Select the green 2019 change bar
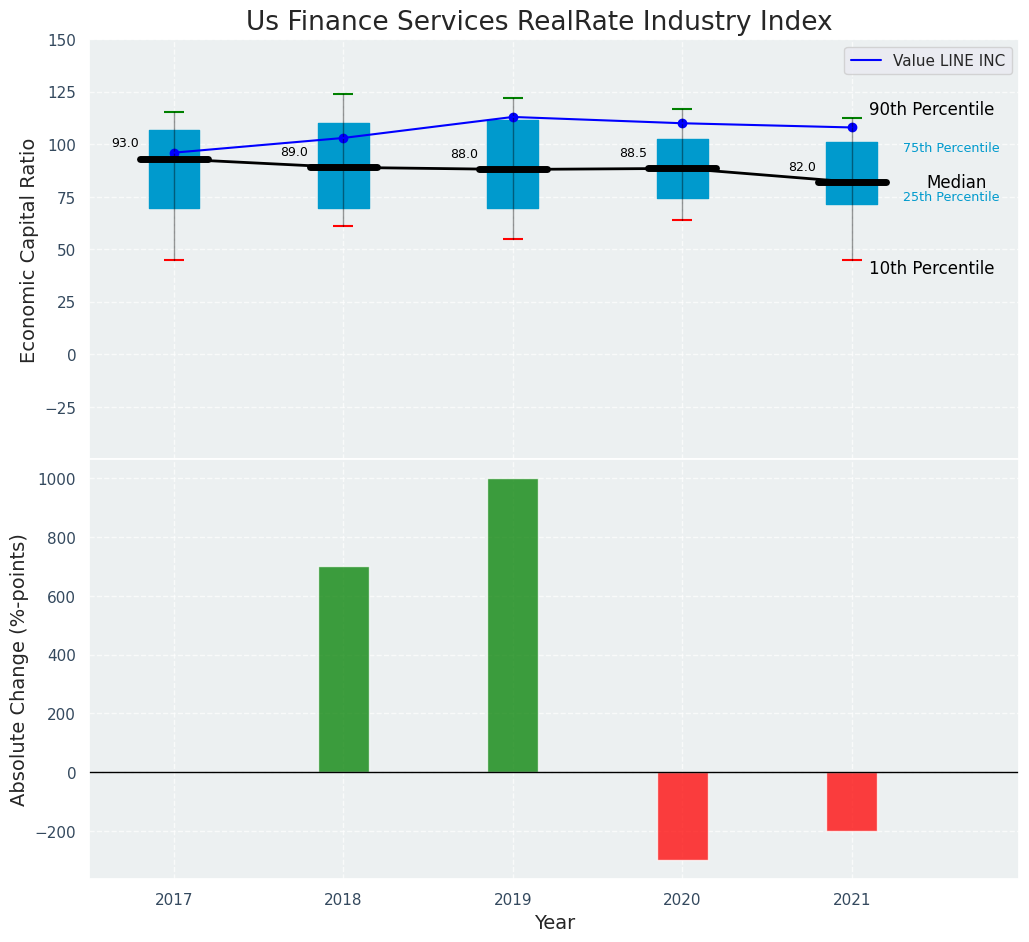The width and height of the screenshot is (1029, 942). click(x=513, y=626)
